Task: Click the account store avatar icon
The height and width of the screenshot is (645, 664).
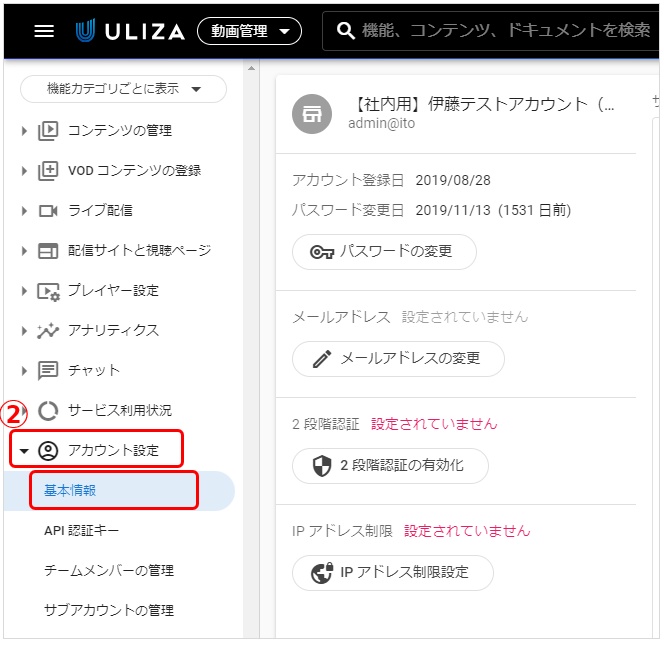Action: tap(312, 114)
